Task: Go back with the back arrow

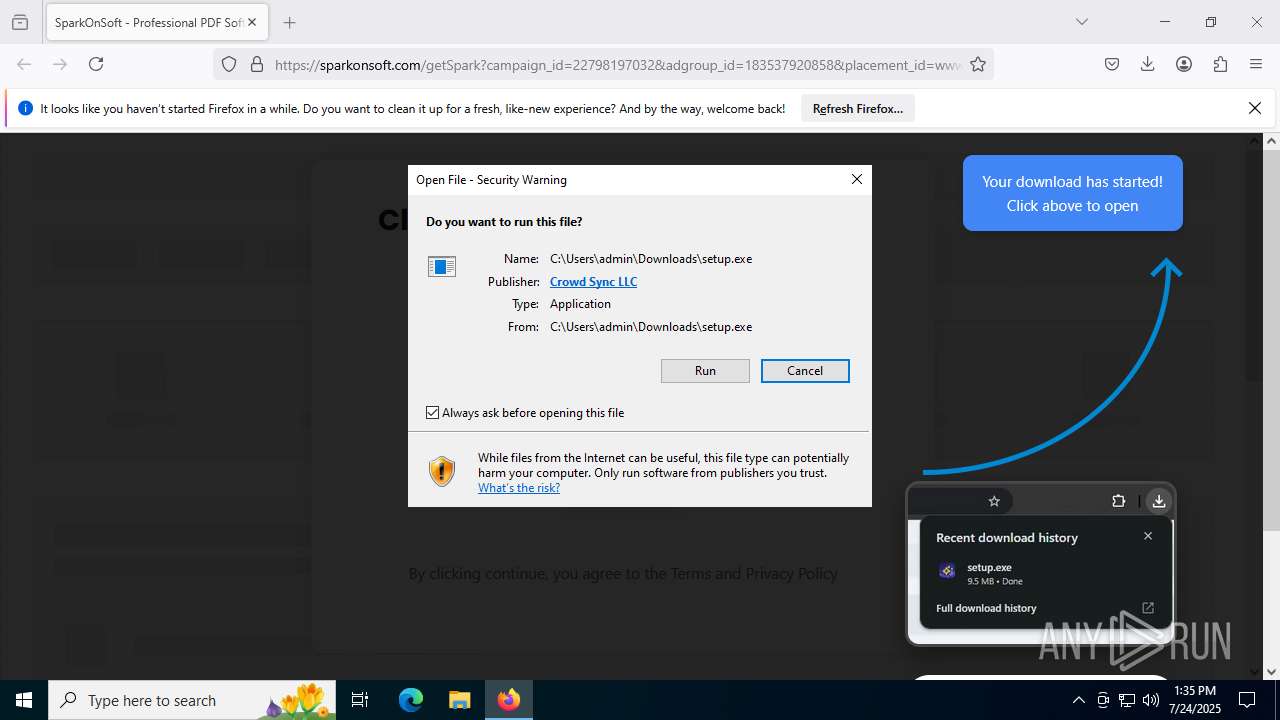Action: [24, 64]
